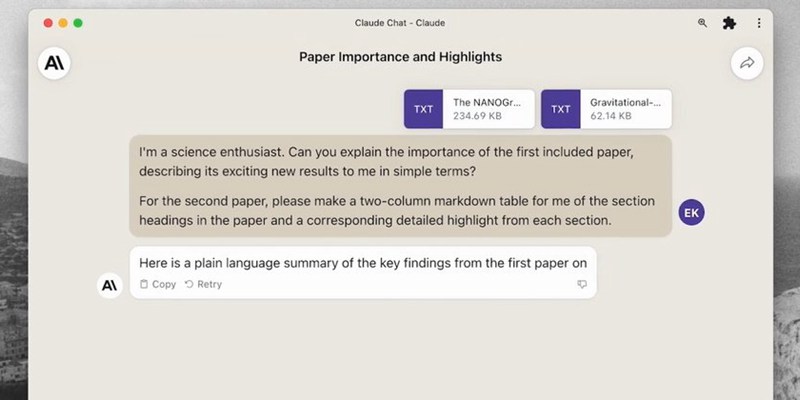The width and height of the screenshot is (800, 400).
Task: Click the Paper Importance and Highlights title
Action: (x=401, y=57)
